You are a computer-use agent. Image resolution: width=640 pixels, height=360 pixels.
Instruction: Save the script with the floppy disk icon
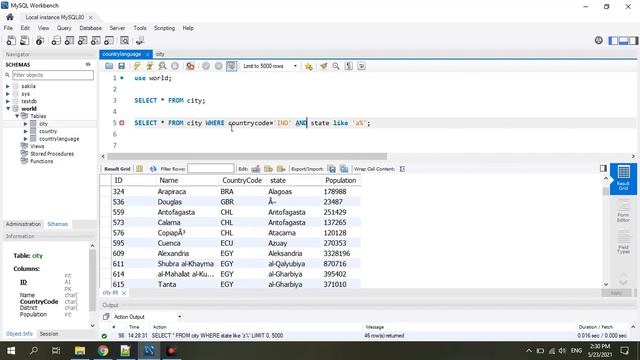[x=121, y=66]
